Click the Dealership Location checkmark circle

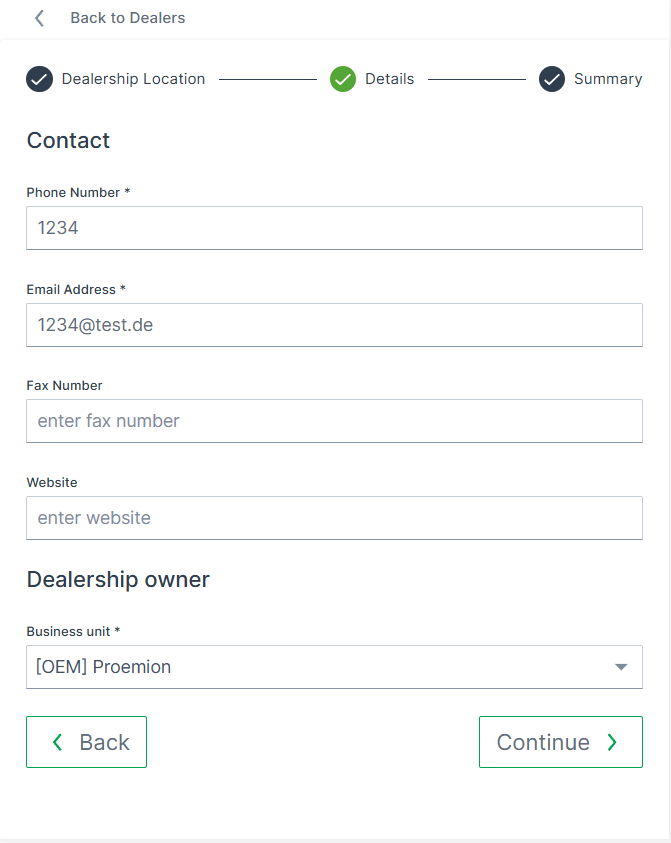pyautogui.click(x=39, y=79)
